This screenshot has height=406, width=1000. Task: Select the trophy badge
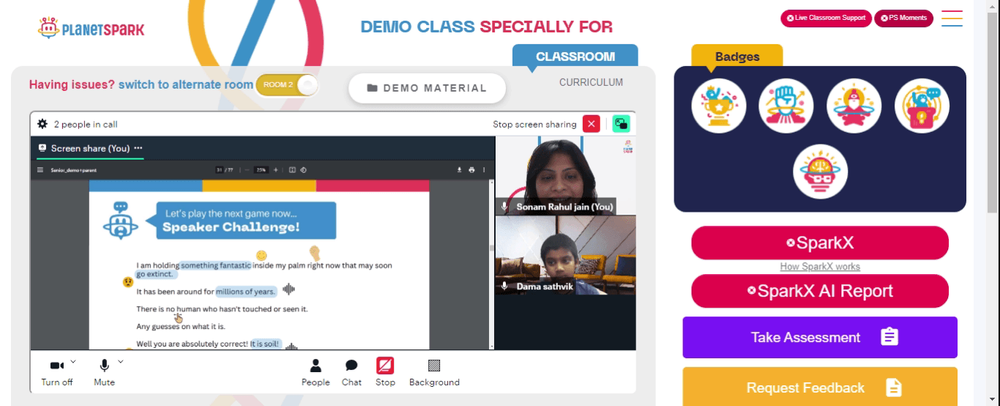(719, 106)
